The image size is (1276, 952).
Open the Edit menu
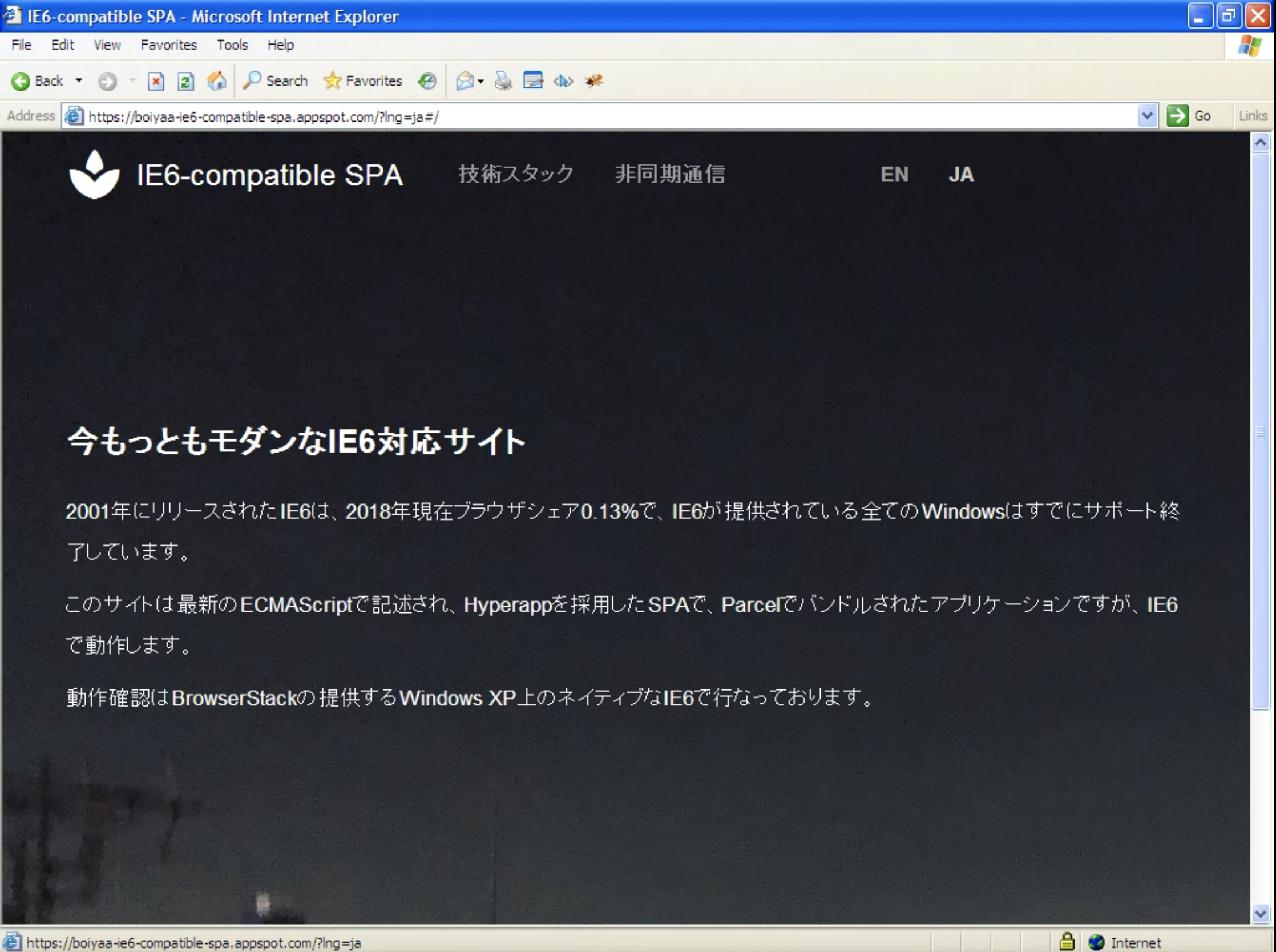click(x=62, y=45)
